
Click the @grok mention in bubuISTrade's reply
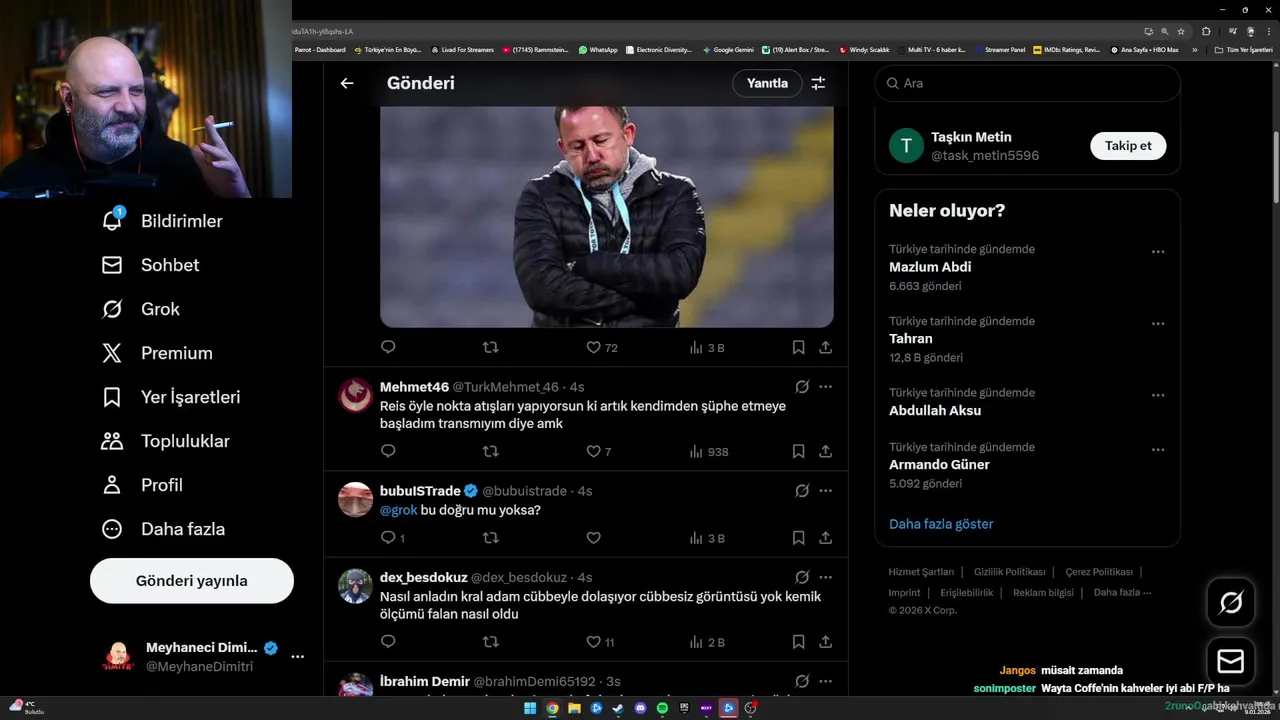(x=398, y=510)
